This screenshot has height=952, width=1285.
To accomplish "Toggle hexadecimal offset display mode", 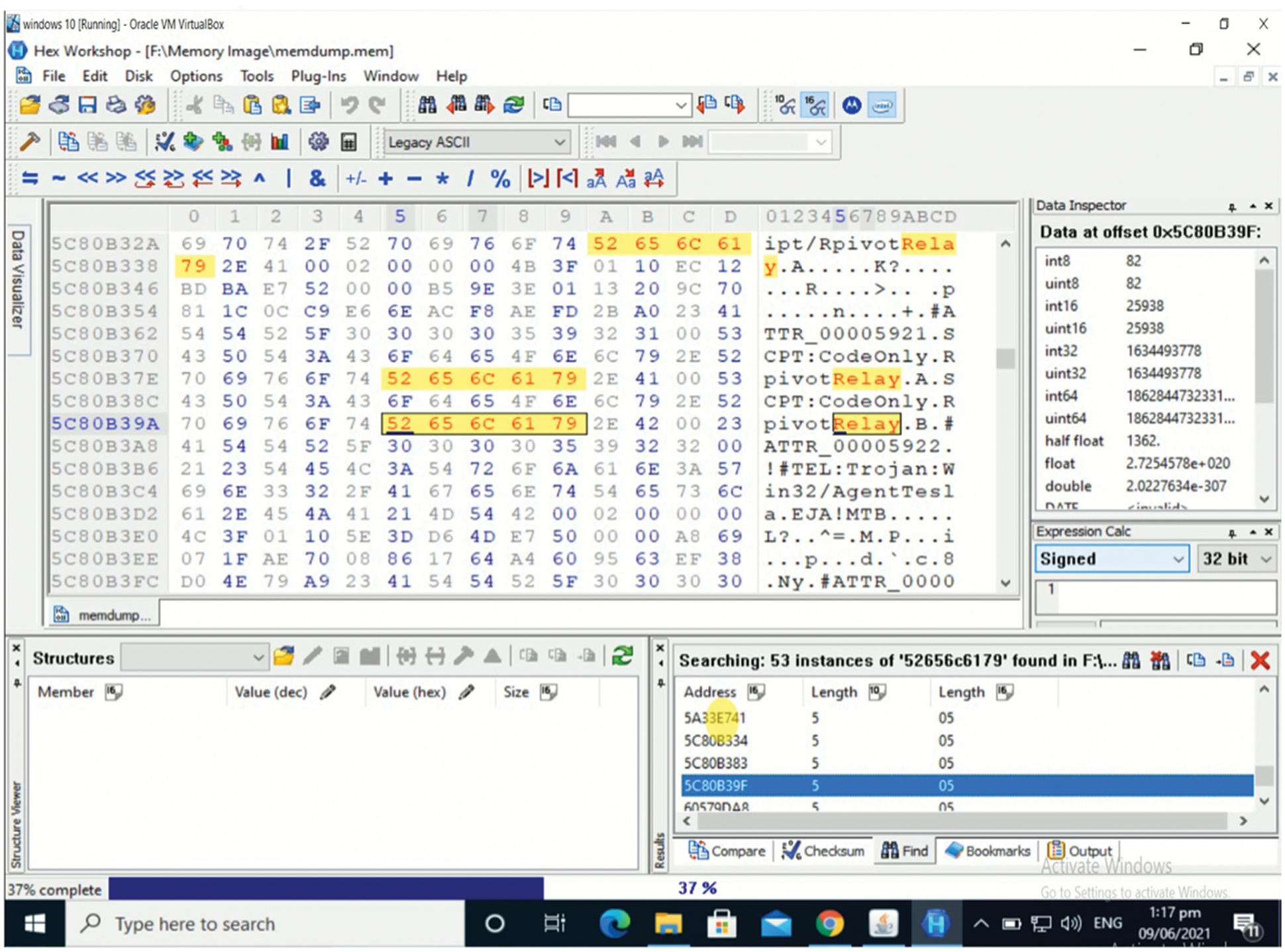I will (815, 105).
